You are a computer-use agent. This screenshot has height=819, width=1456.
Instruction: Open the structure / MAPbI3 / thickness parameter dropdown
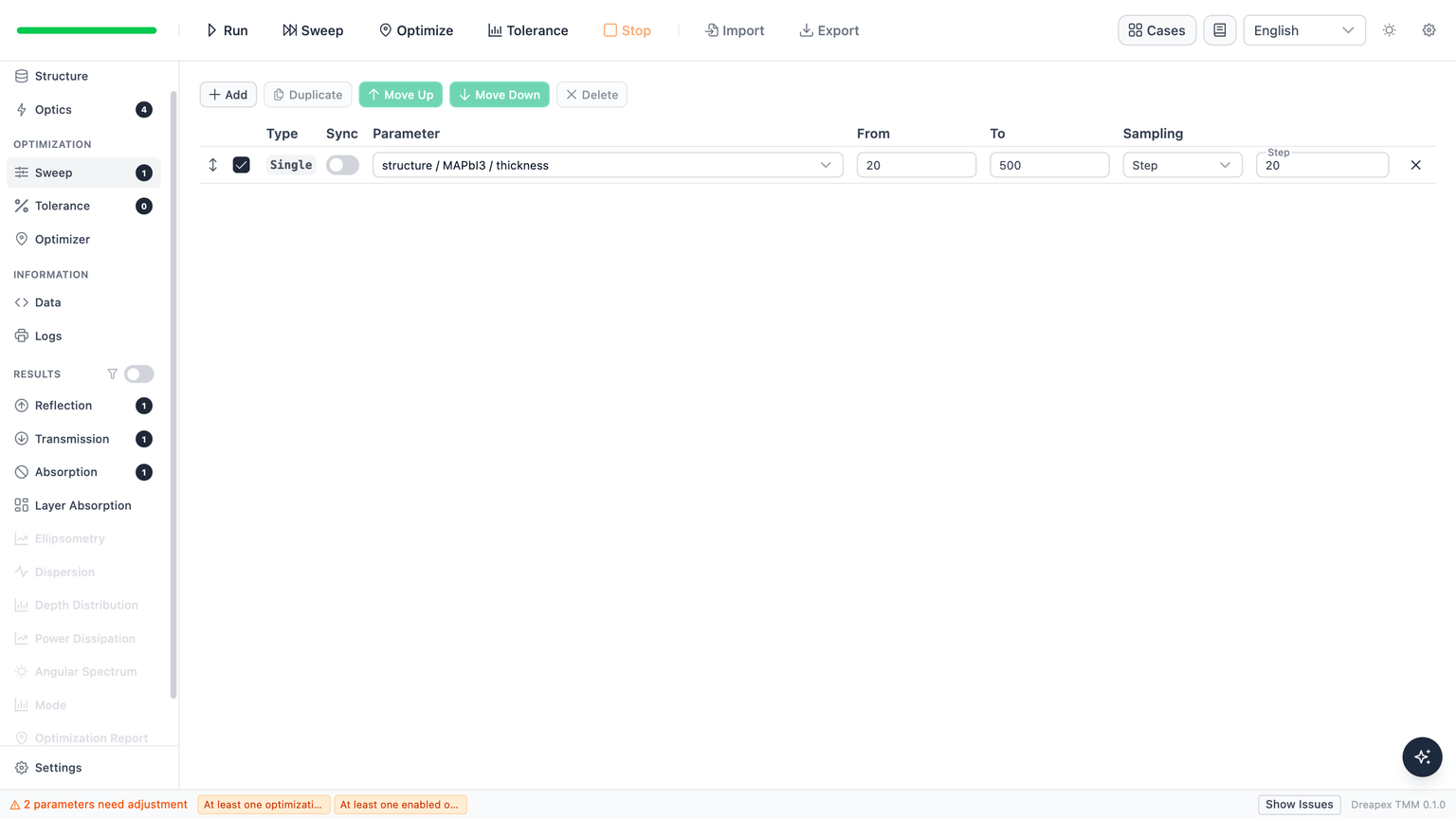[x=608, y=165]
